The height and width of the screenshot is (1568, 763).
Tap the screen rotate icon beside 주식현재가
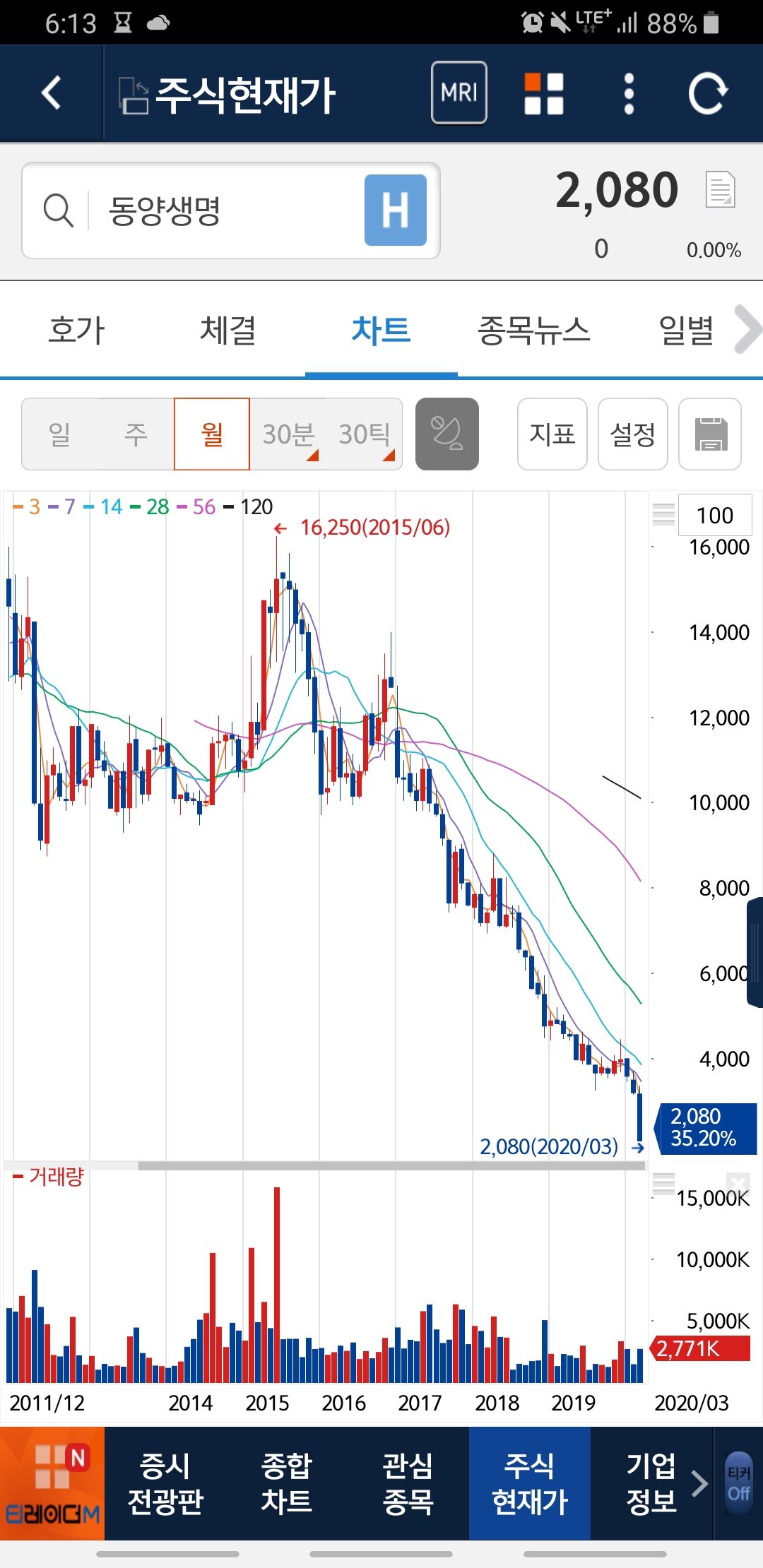pyautogui.click(x=133, y=95)
